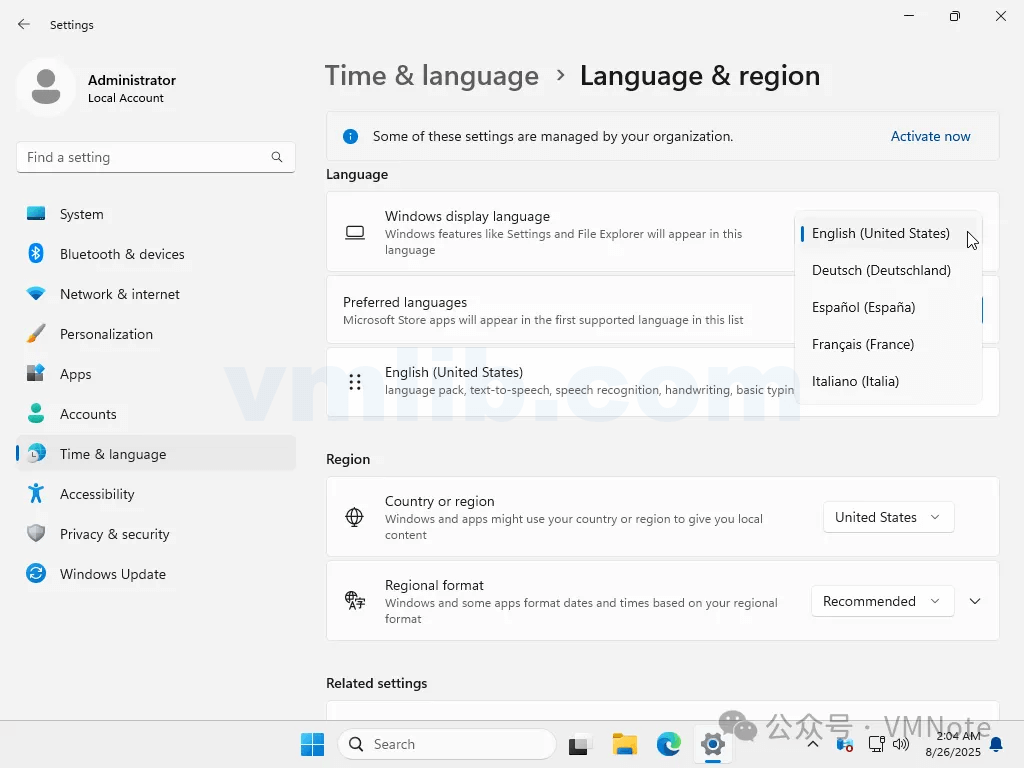Viewport: 1024px width, 768px height.
Task: Click the Accessibility sidebar icon
Action: pyautogui.click(x=36, y=494)
